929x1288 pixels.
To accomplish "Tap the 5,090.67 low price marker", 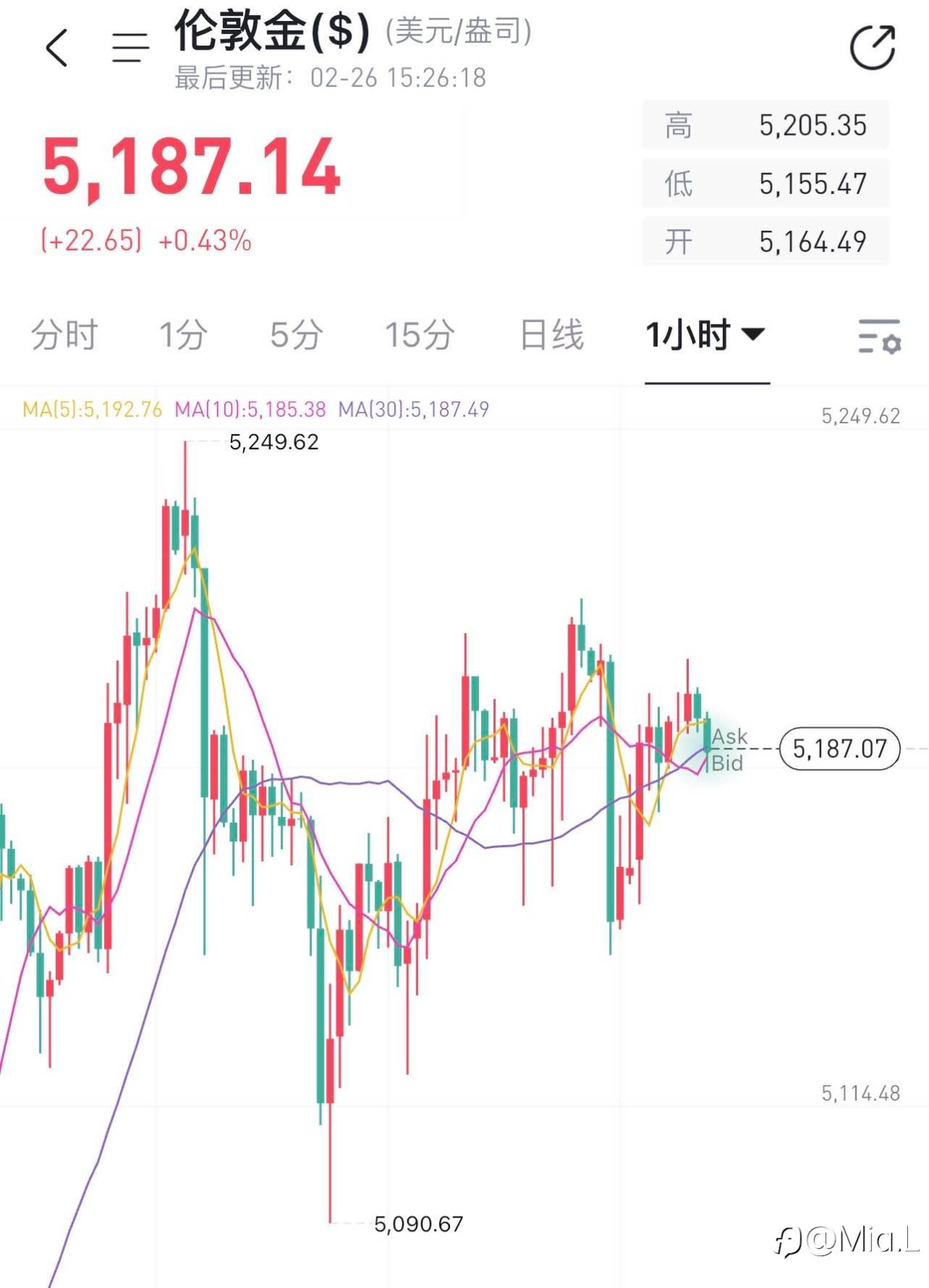I will 418,1224.
